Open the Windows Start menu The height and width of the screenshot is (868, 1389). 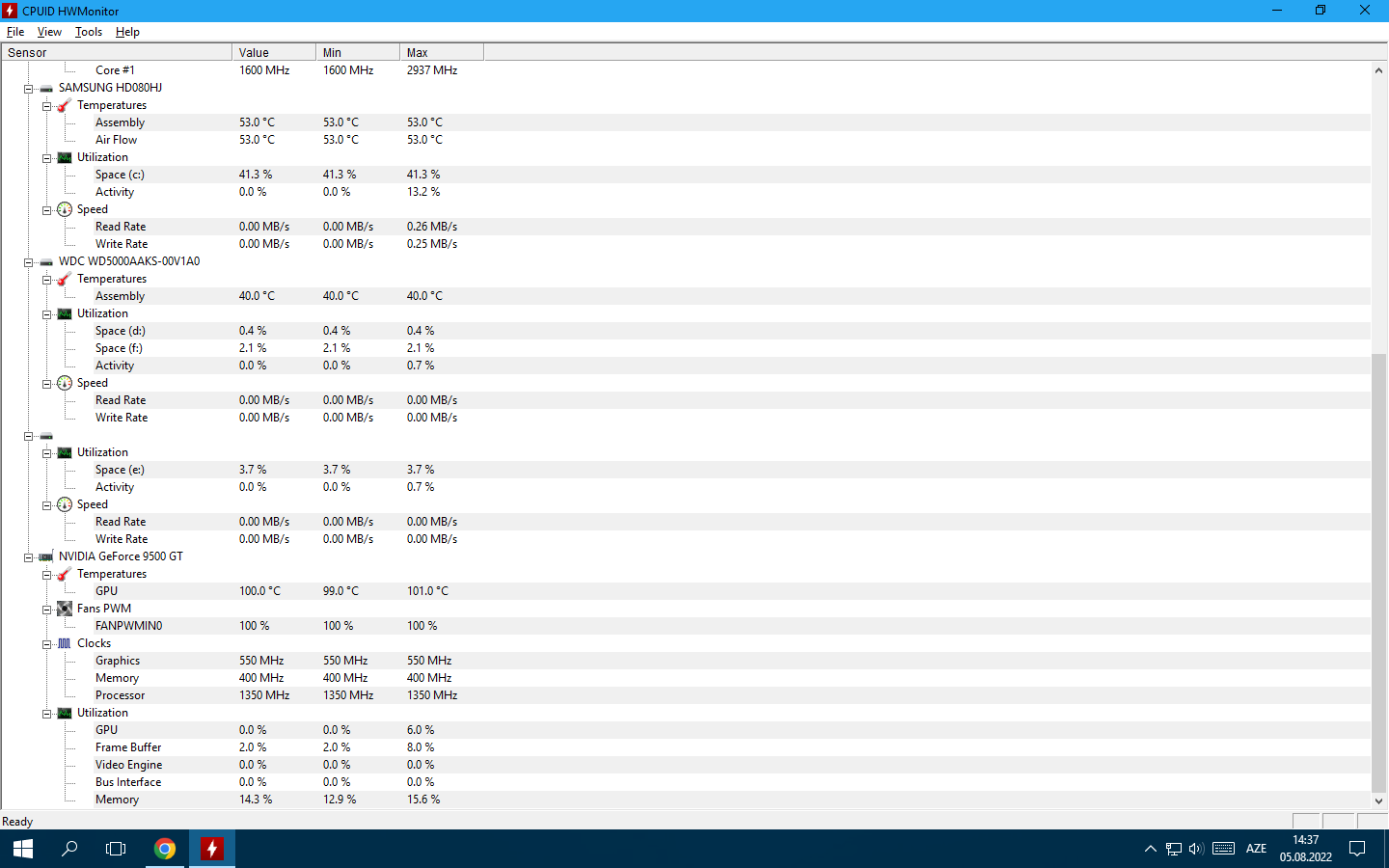pyautogui.click(x=23, y=849)
